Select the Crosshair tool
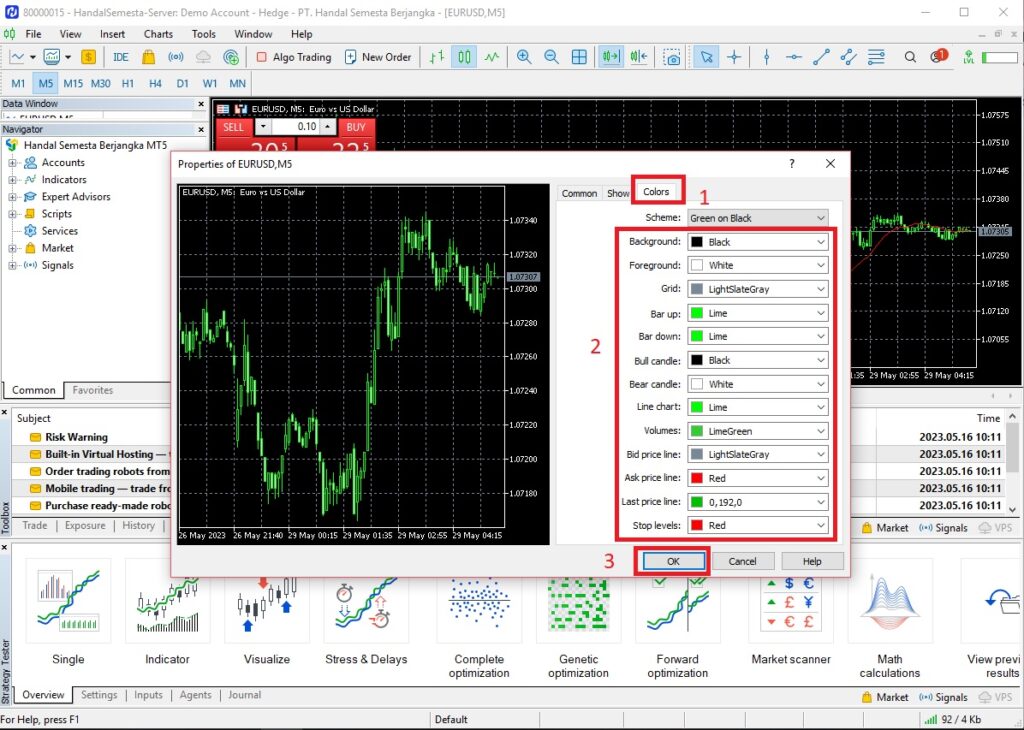1024x730 pixels. 735,57
